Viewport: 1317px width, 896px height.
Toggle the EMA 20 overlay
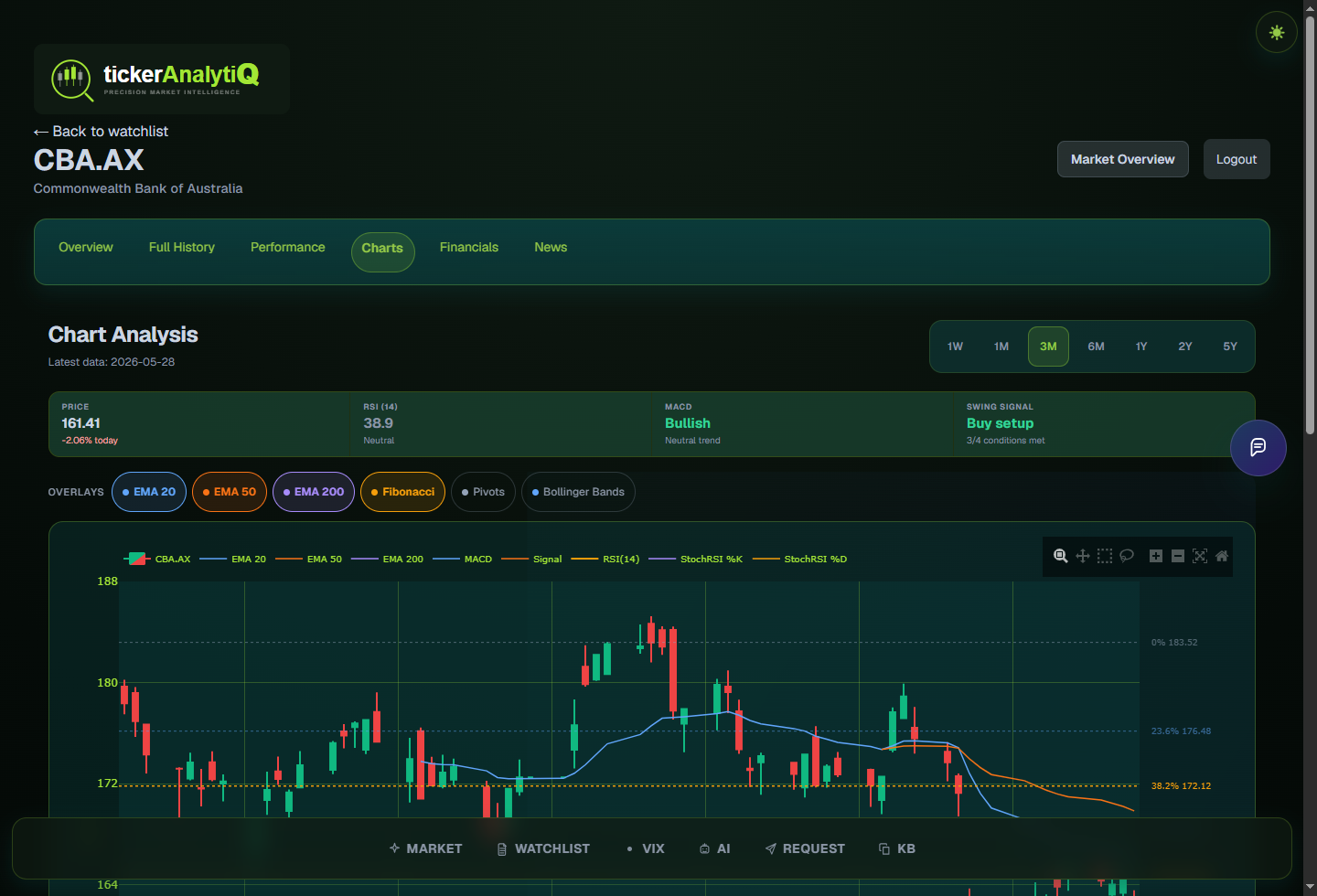pos(149,492)
